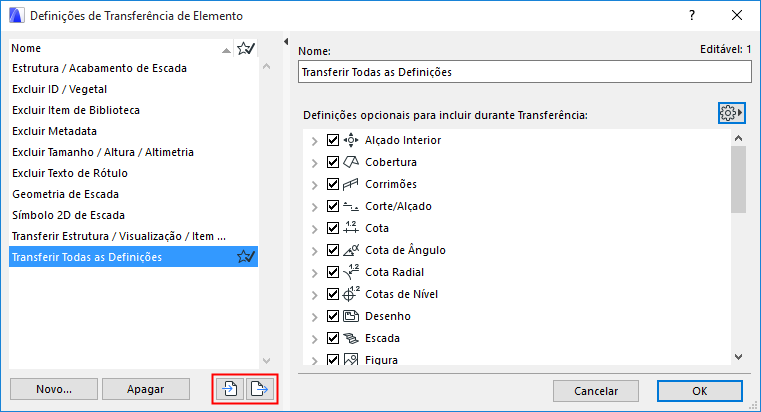Select the Excluir Metadata list entry

(54, 131)
